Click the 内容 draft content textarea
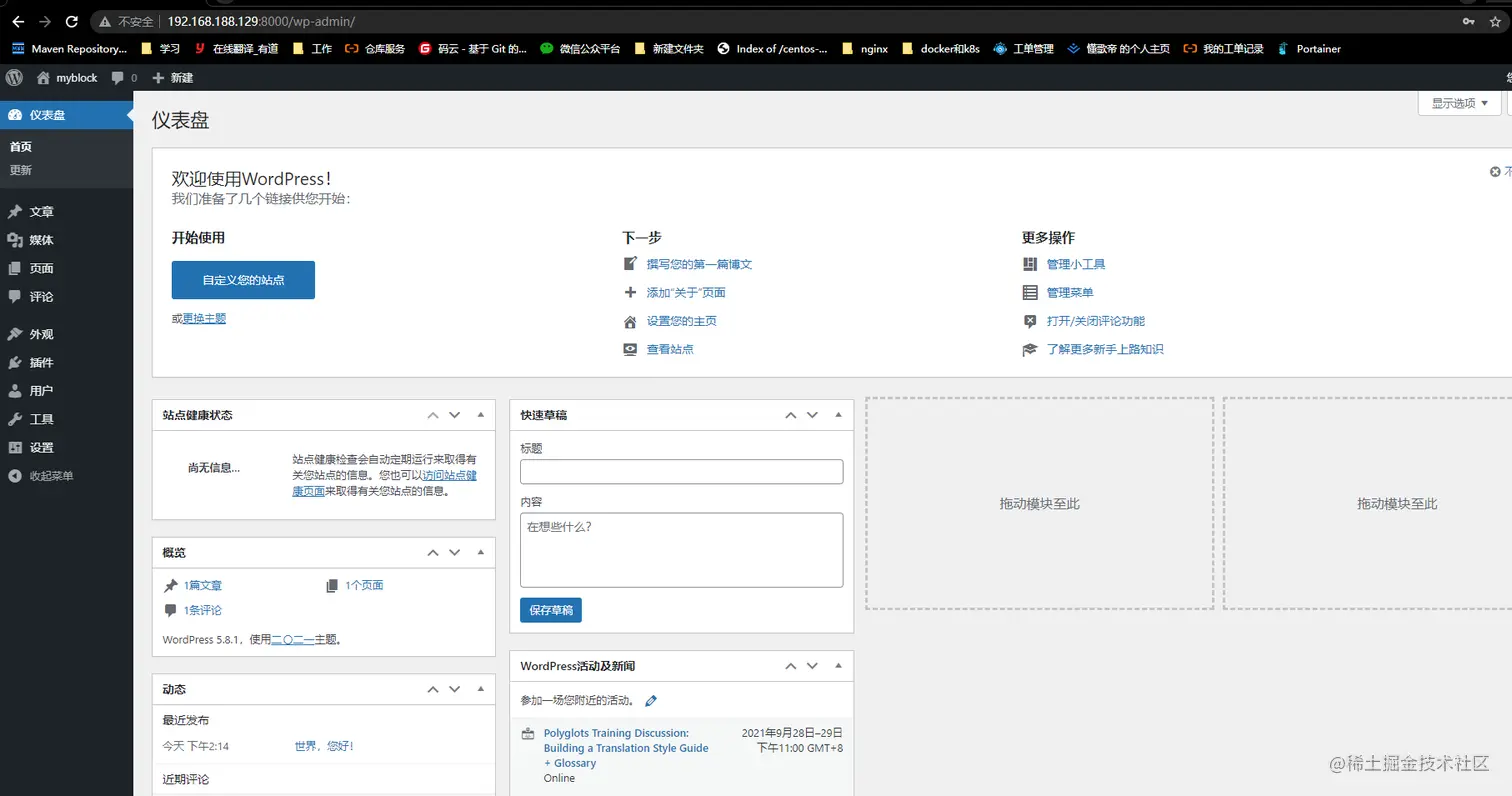This screenshot has height=796, width=1512. 682,550
